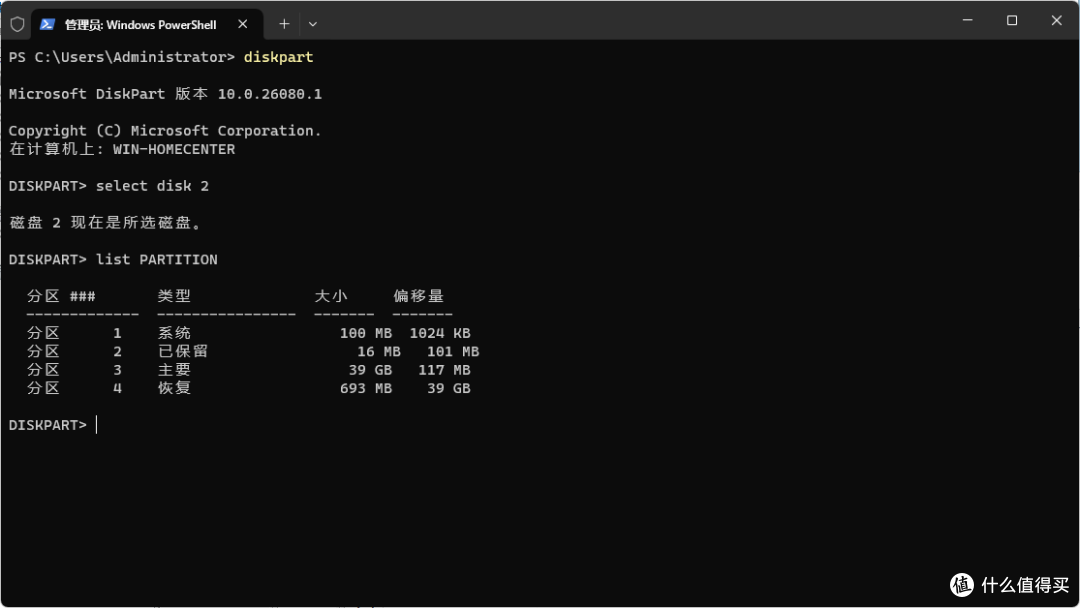This screenshot has width=1080, height=608.
Task: Minimize the terminal window
Action: (967, 21)
